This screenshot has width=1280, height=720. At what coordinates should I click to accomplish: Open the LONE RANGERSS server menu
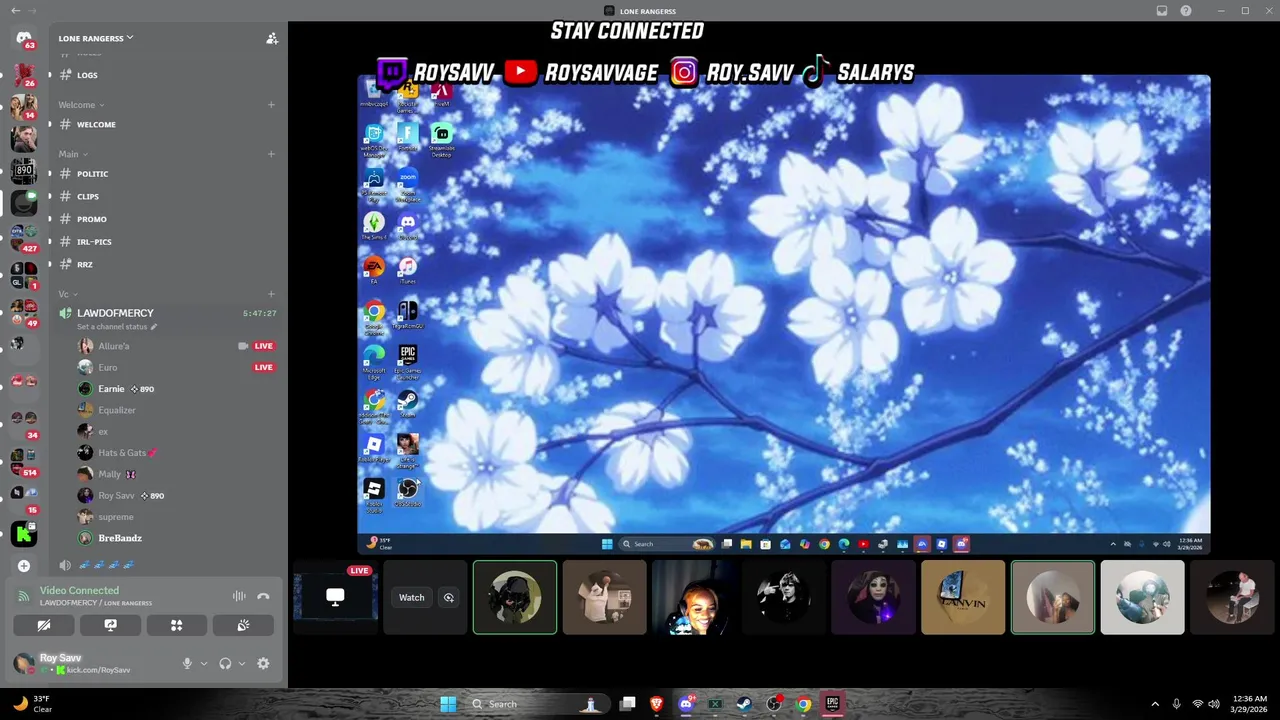pos(96,38)
